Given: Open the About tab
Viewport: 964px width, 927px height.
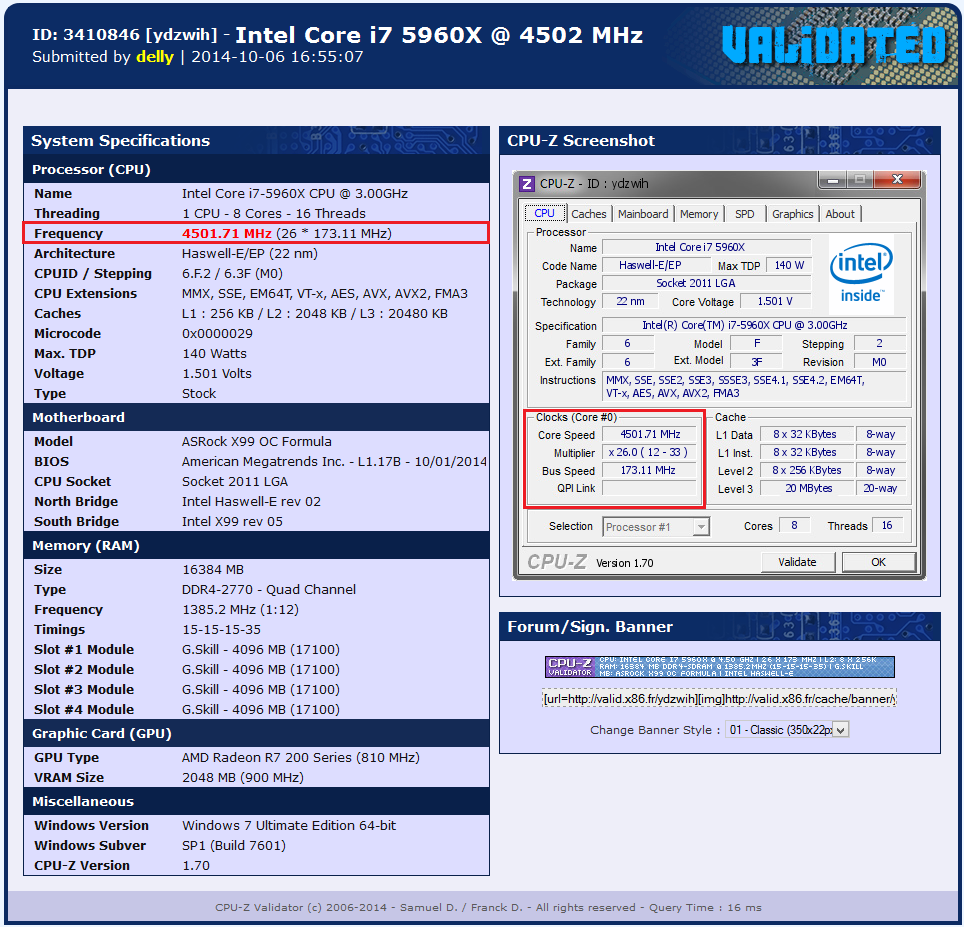Looking at the screenshot, I should [x=840, y=214].
